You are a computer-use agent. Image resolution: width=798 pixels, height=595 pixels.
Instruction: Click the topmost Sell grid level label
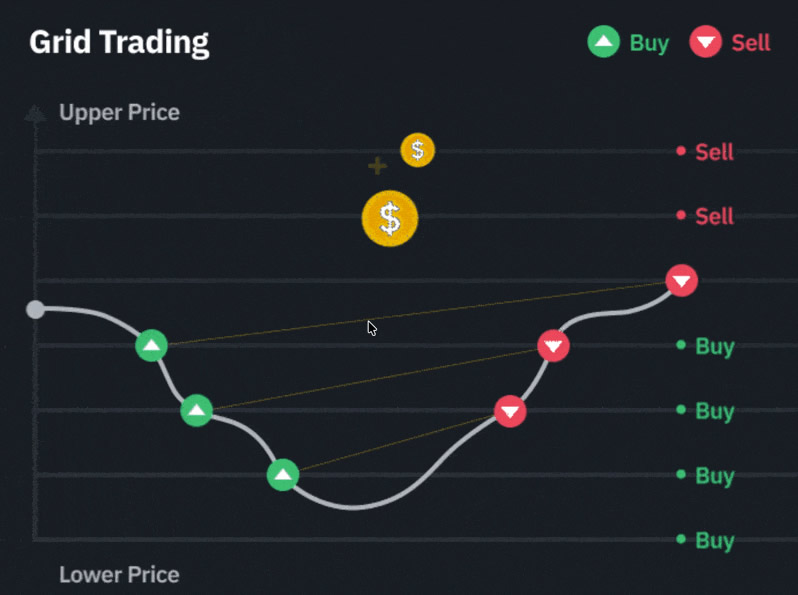714,152
